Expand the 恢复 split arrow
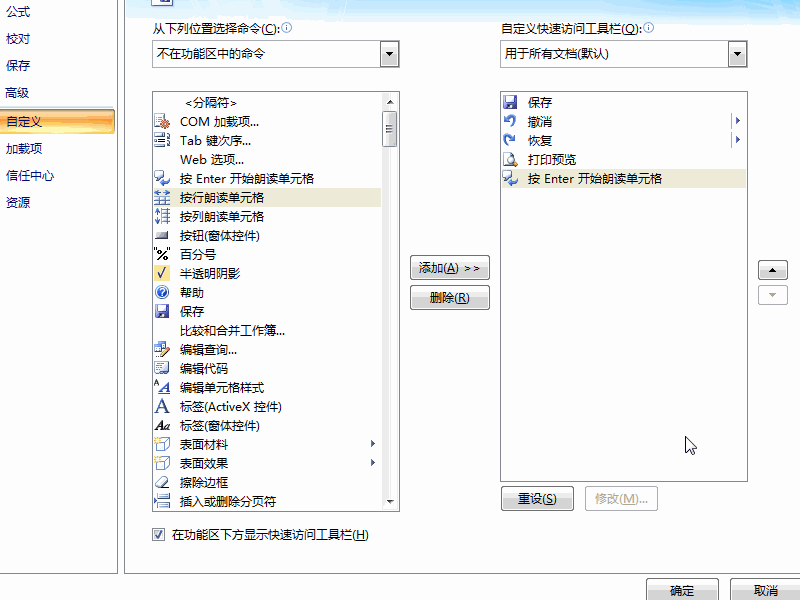This screenshot has height=600, width=800. click(738, 140)
